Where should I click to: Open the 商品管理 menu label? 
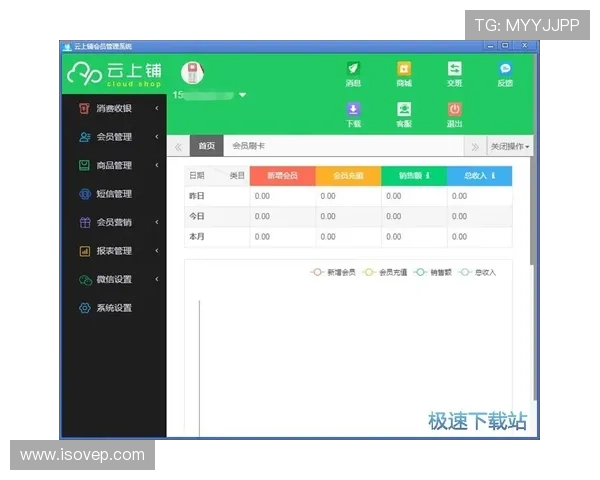114,165
